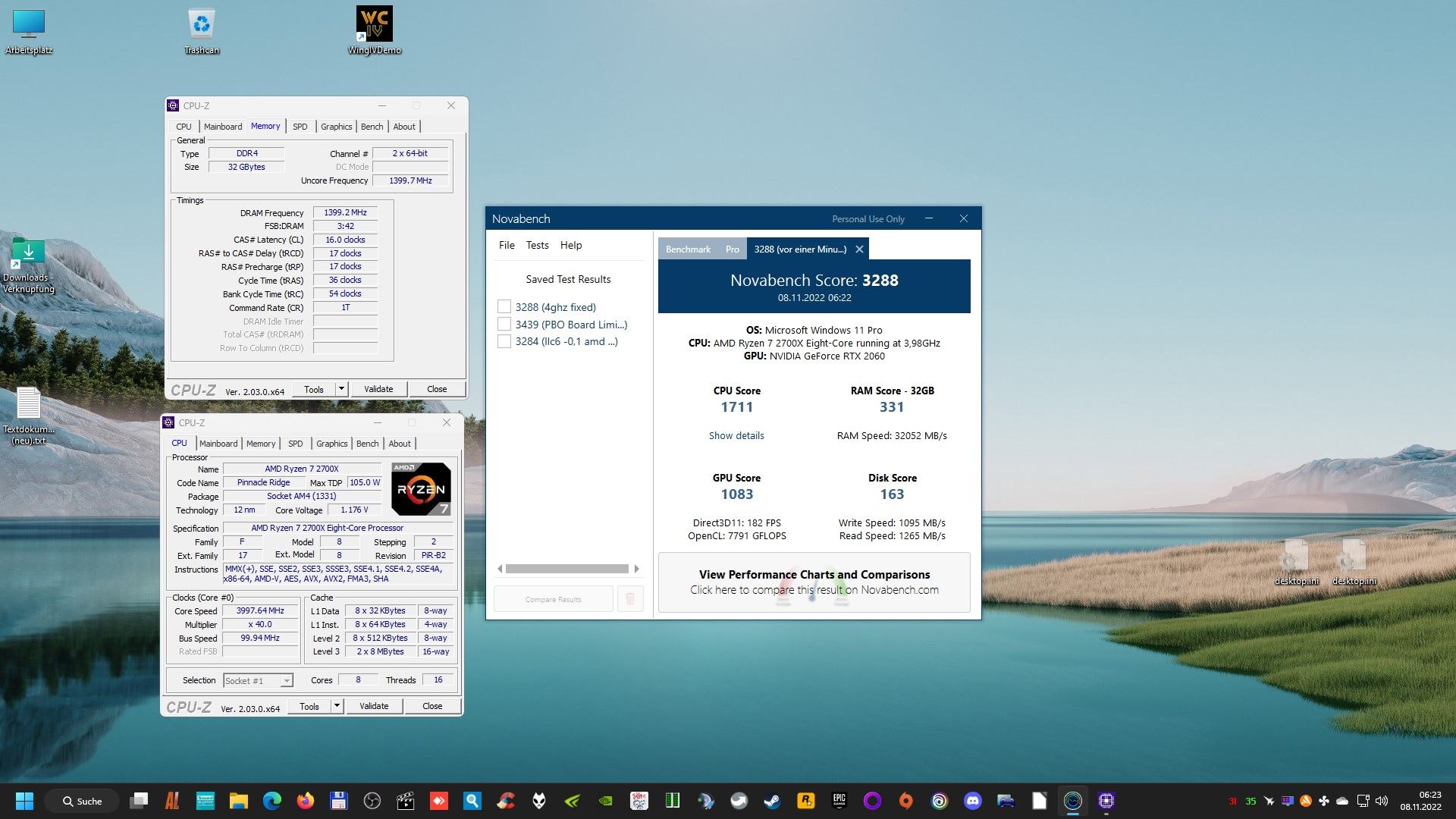Open OBS Studio from the taskbar
This screenshot has height=819, width=1456.
click(x=372, y=801)
